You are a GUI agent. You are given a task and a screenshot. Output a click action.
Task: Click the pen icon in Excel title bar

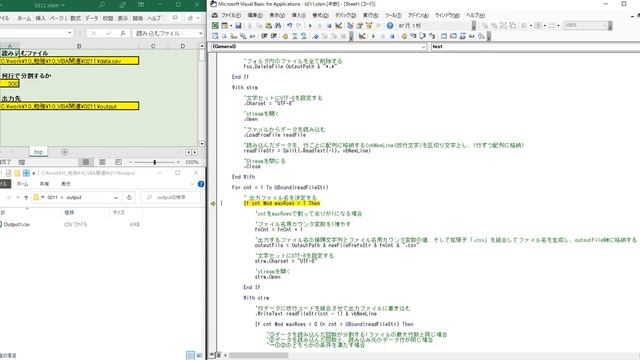122,5
